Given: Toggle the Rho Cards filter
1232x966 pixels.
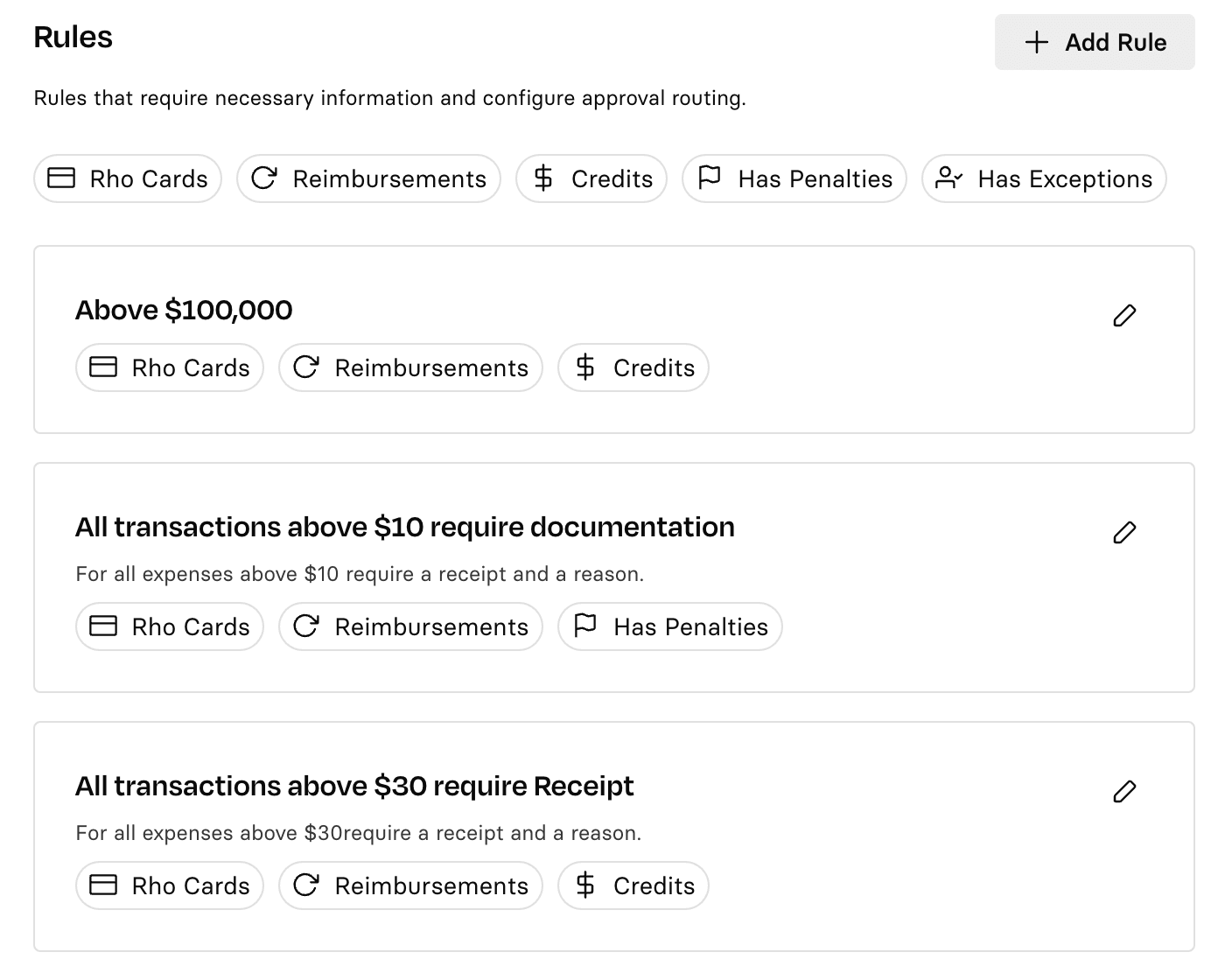Looking at the screenshot, I should tap(127, 178).
